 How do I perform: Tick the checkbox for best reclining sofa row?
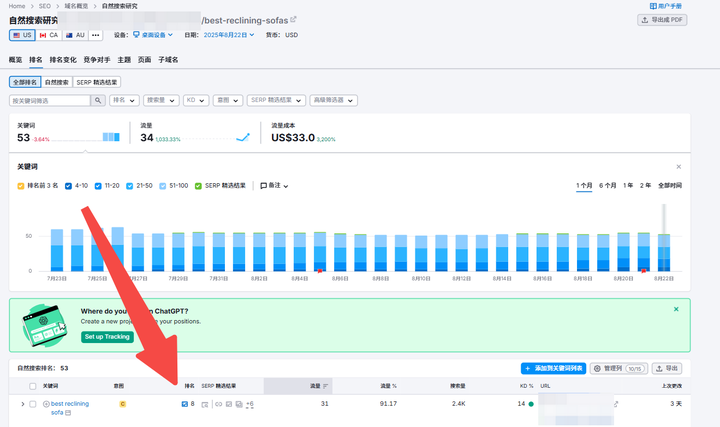(33, 404)
